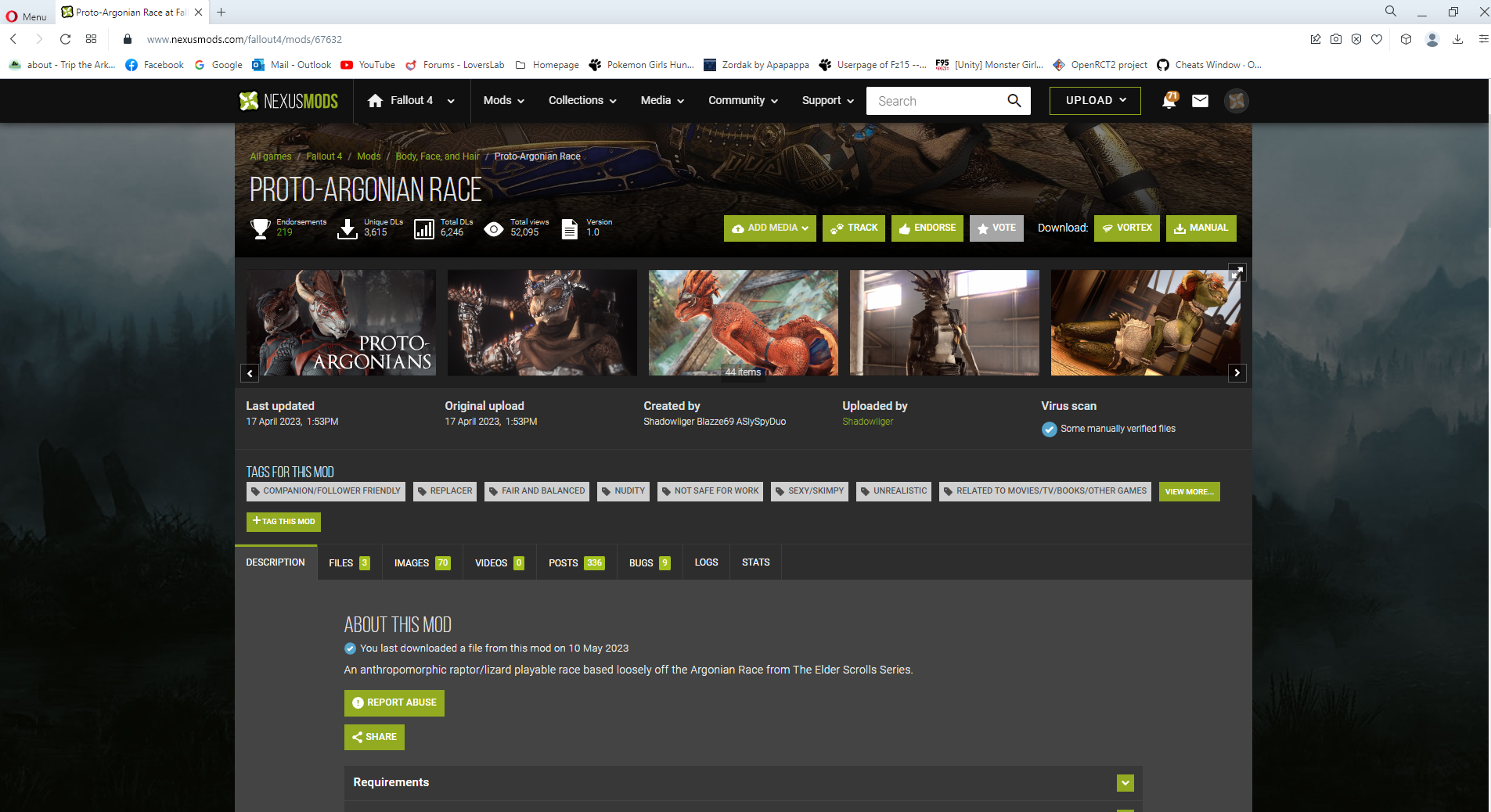This screenshot has width=1491, height=812.
Task: Download with the VORTEX button
Action: tap(1127, 228)
